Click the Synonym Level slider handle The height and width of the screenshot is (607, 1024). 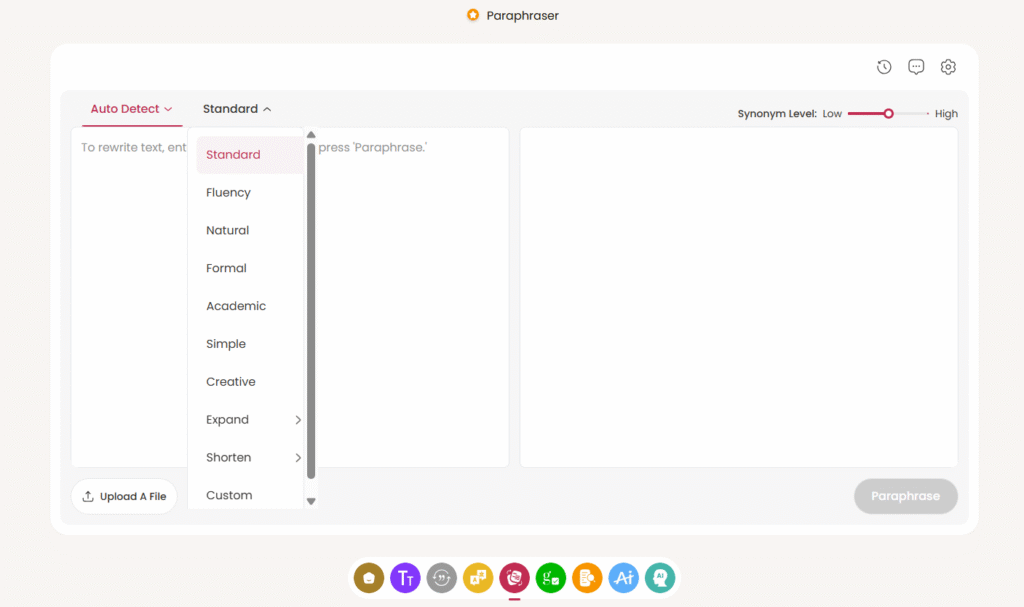[888, 114]
